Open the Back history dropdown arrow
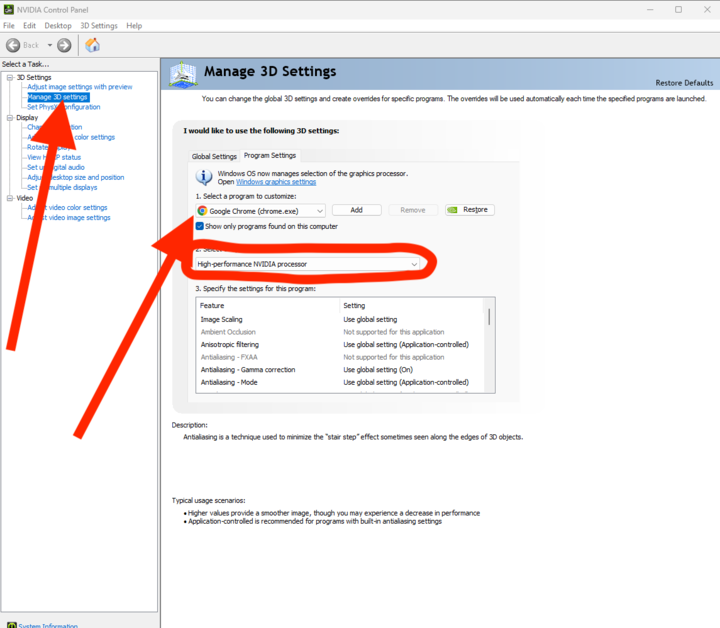720x628 pixels. pos(50,45)
